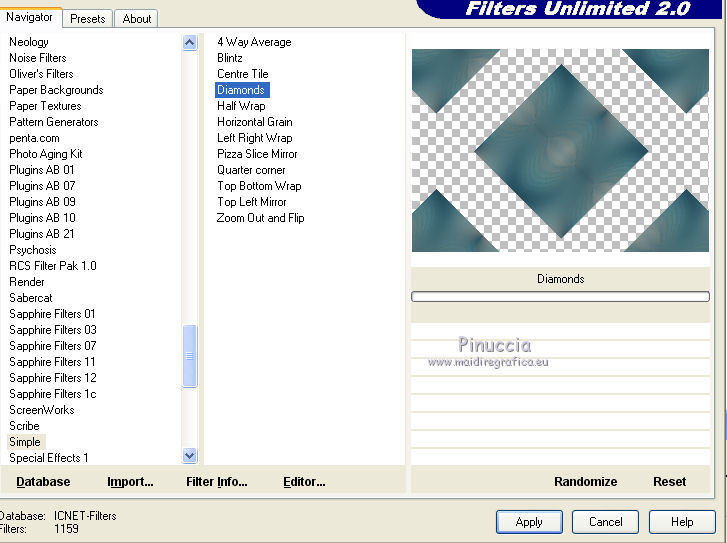Select Special Effects 1 category
Image resolution: width=727 pixels, height=543 pixels.
(49, 458)
